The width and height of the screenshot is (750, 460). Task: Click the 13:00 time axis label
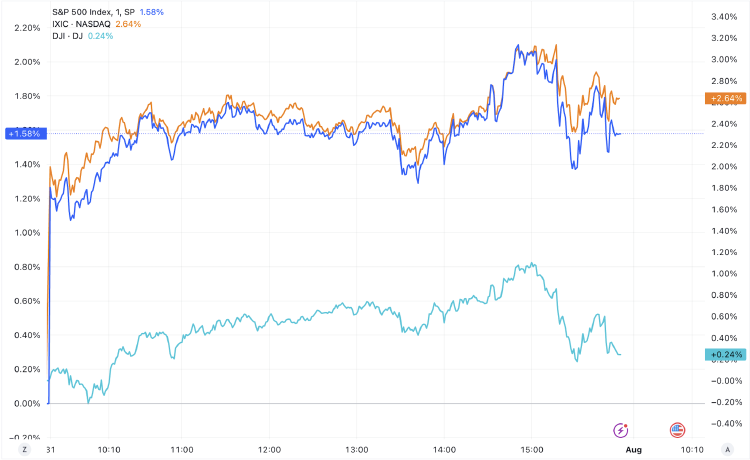(x=357, y=449)
